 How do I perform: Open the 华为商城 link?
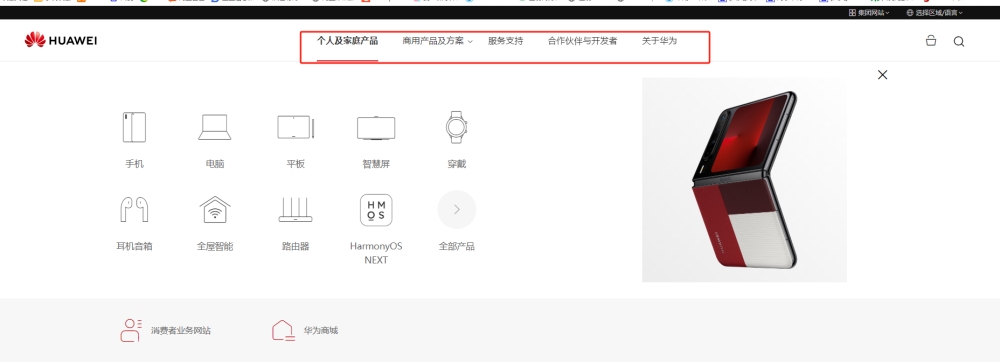(304, 330)
